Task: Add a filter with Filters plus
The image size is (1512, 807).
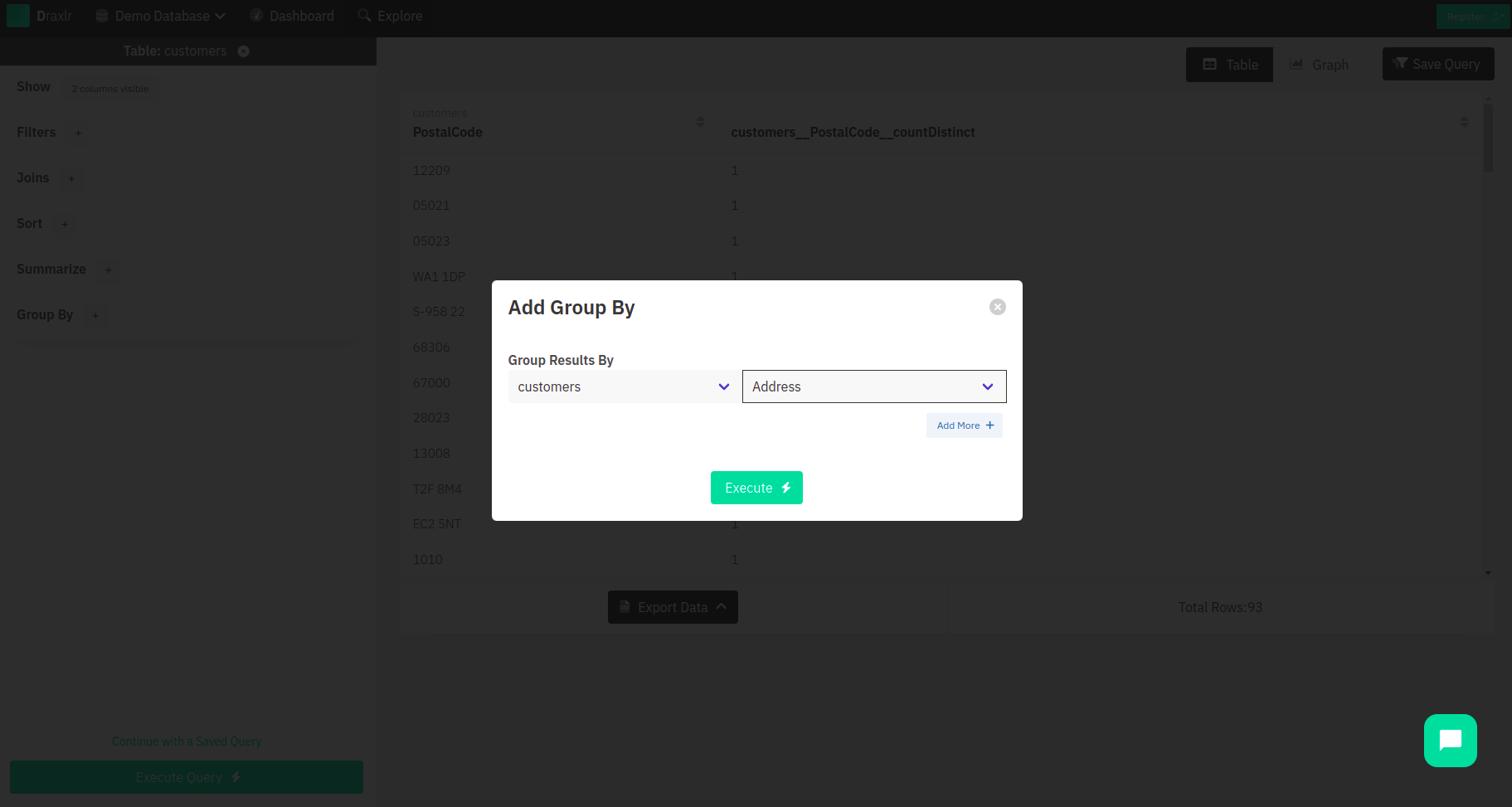Action: [79, 133]
